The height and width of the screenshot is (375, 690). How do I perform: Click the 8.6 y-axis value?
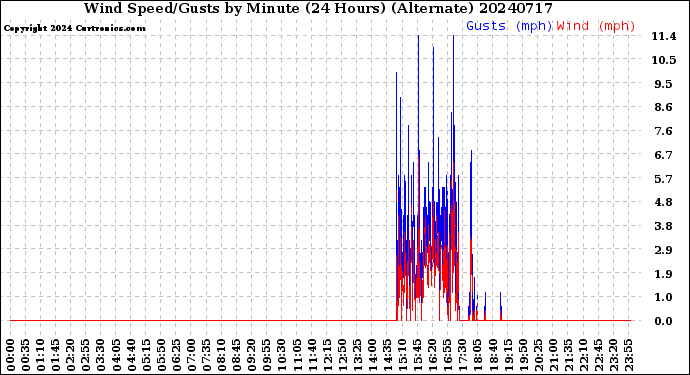(x=664, y=107)
